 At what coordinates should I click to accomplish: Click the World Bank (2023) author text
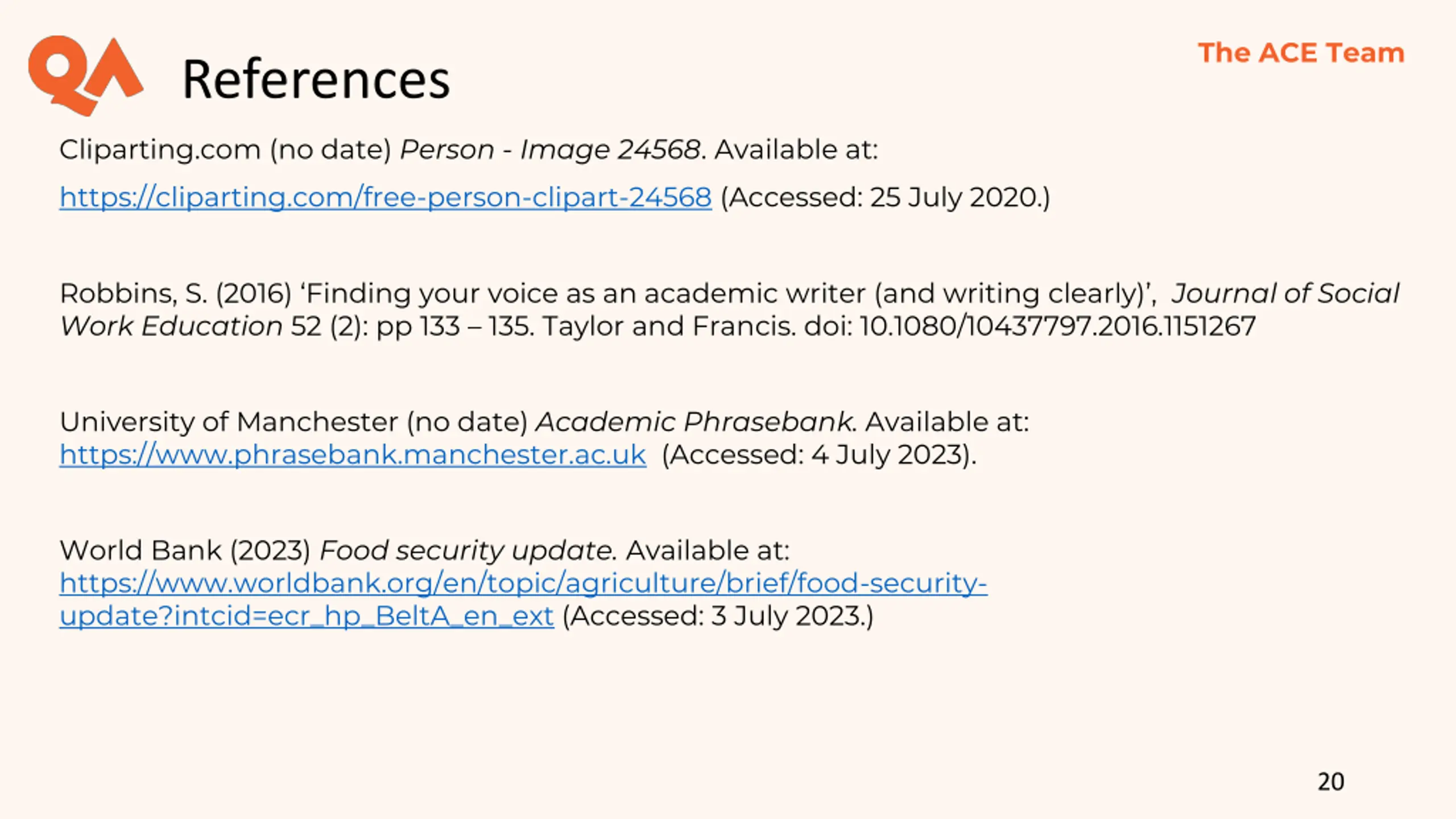[x=185, y=551]
